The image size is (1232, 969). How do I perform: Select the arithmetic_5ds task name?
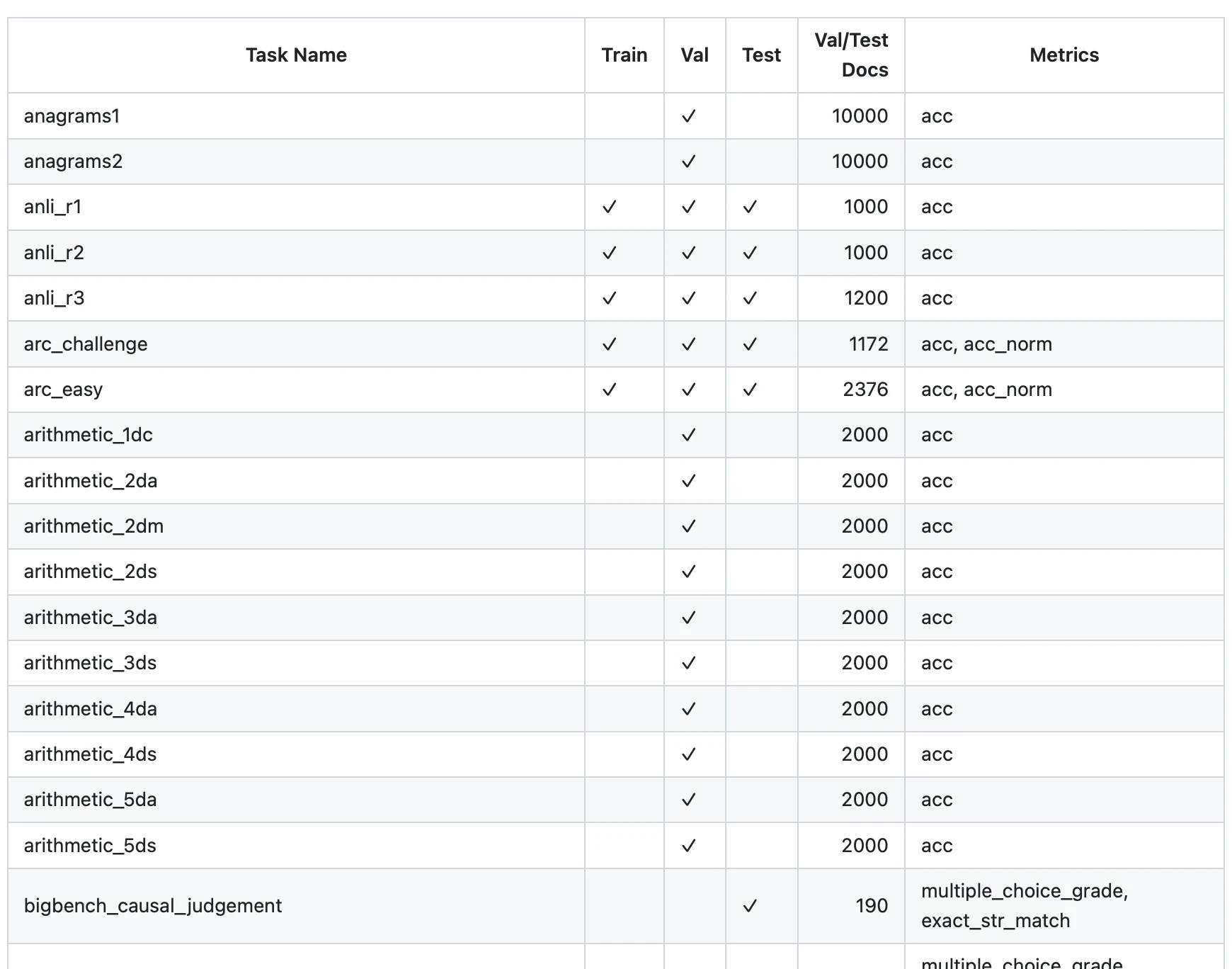click(90, 846)
